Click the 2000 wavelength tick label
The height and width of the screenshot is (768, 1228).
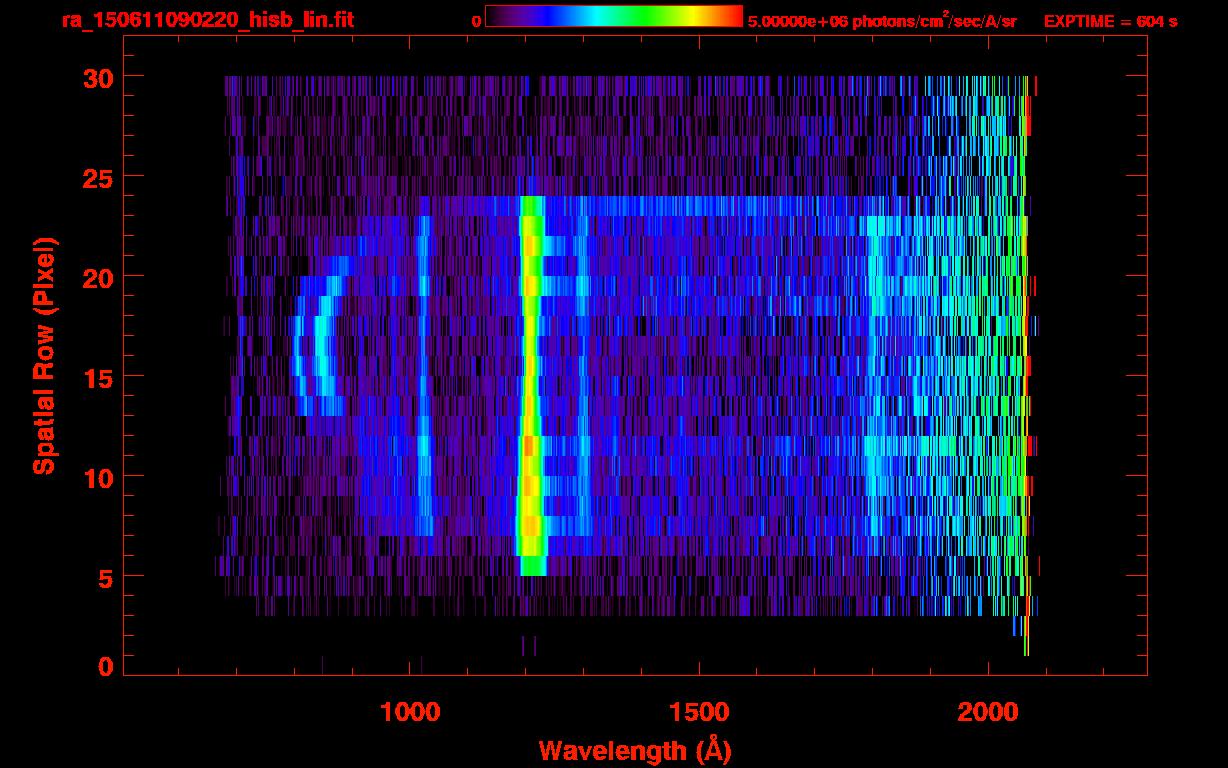pos(988,712)
